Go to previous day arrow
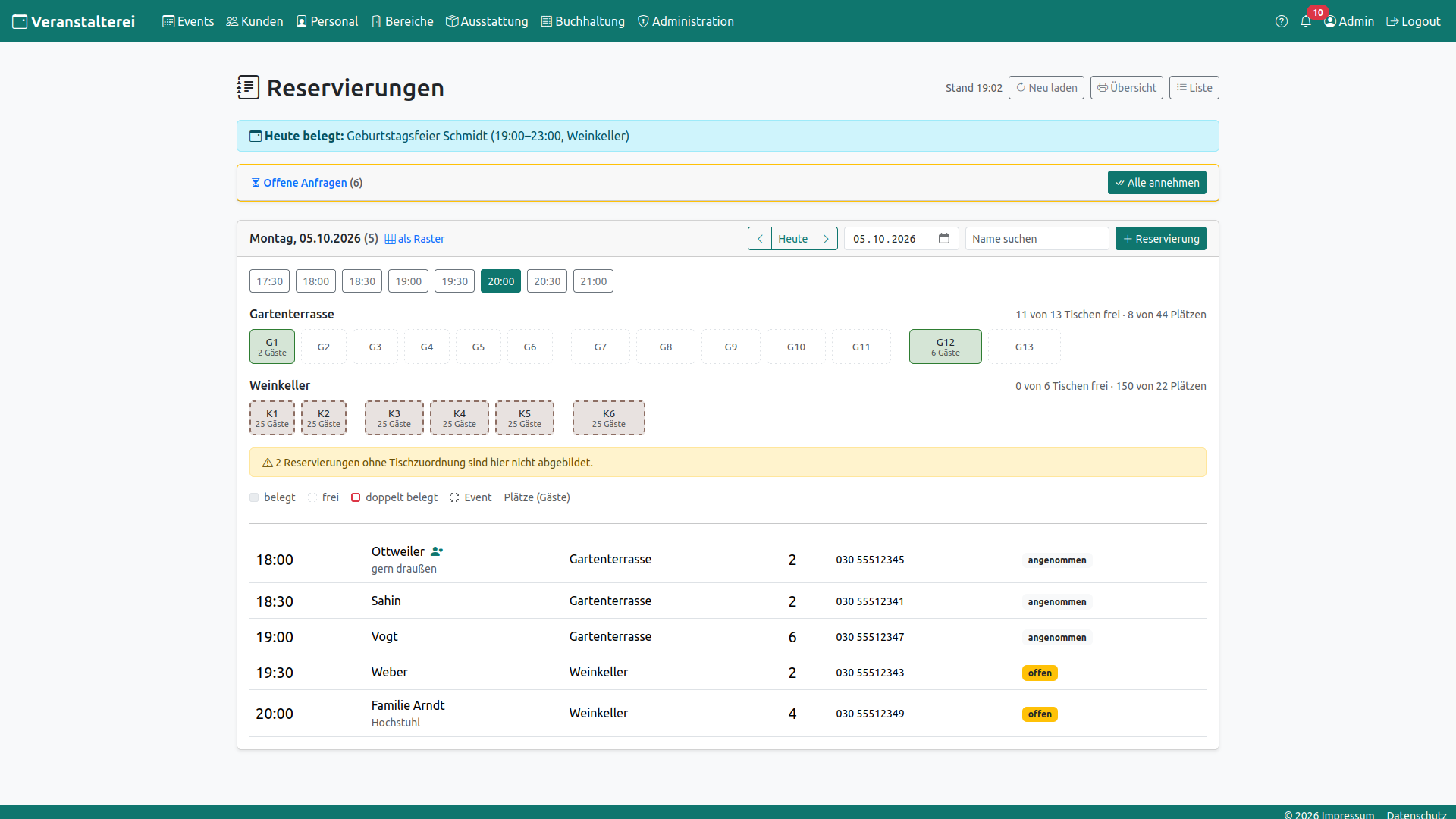The image size is (1456, 819). point(760,239)
